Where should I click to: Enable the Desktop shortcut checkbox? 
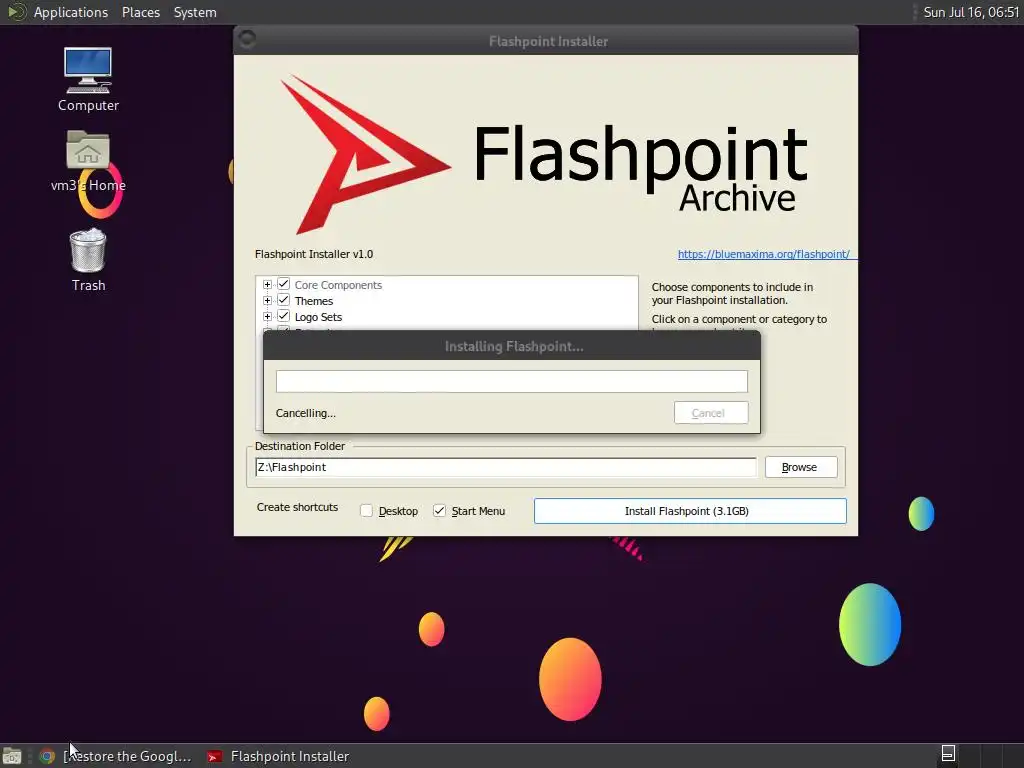(367, 511)
